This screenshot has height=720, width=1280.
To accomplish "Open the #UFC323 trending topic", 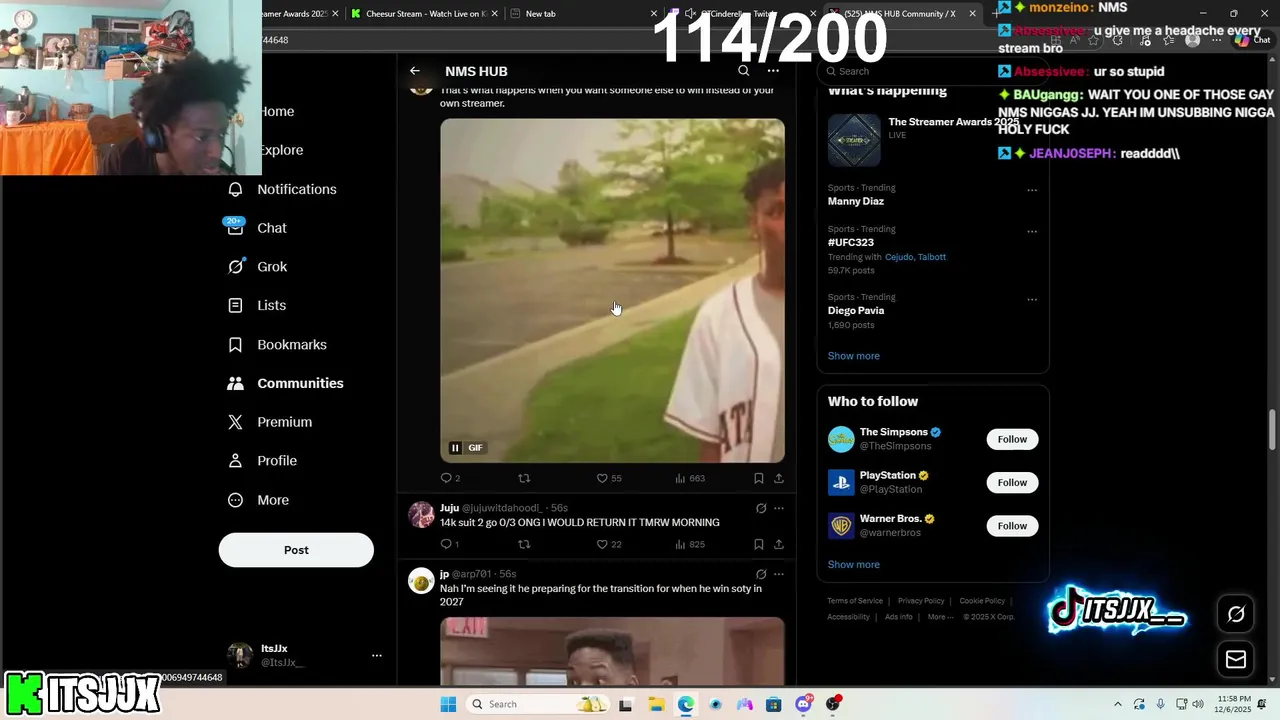I will coord(851,242).
